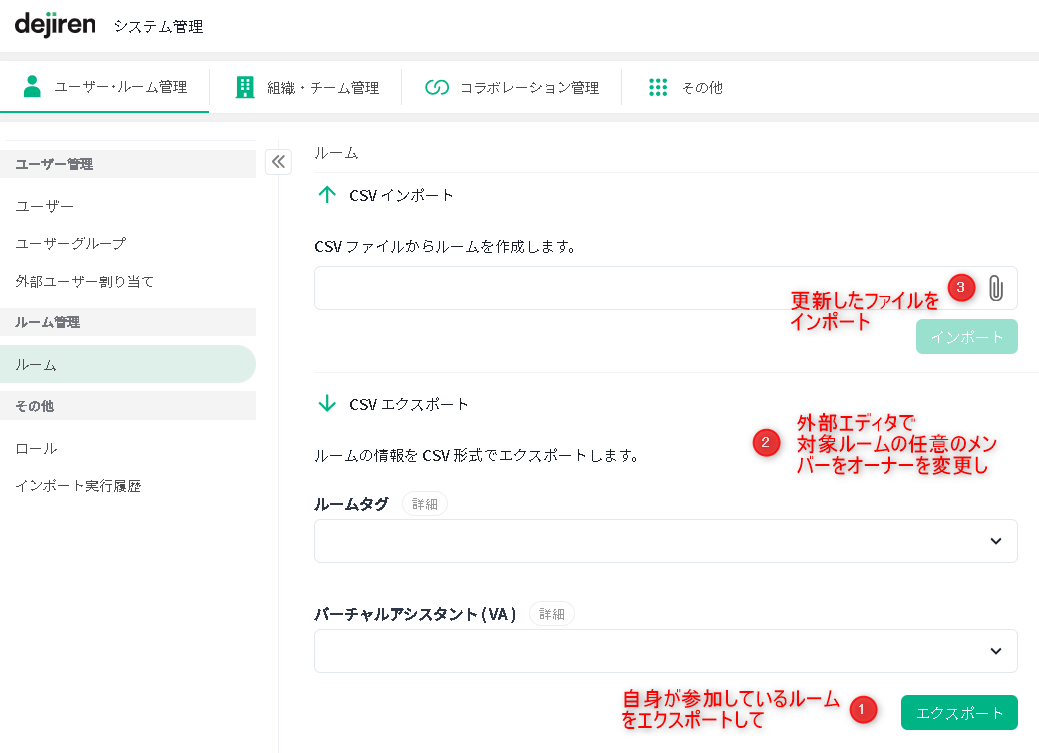Open その他 tab with grid icon
Image resolution: width=1039 pixels, height=753 pixels.
[685, 88]
